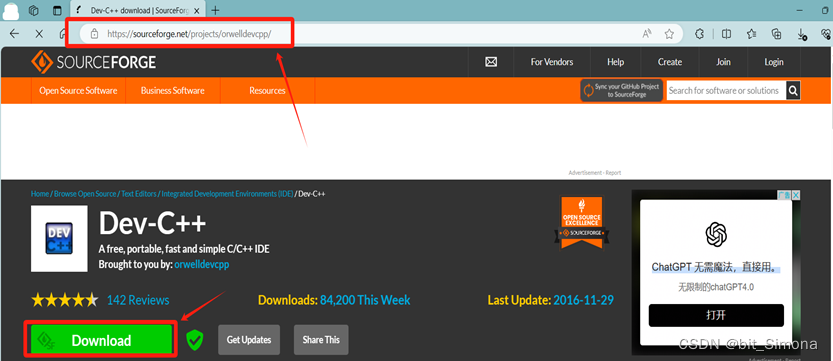This screenshot has height=361, width=833.
Task: Open the workspaces icon in title bar
Action: click(34, 10)
